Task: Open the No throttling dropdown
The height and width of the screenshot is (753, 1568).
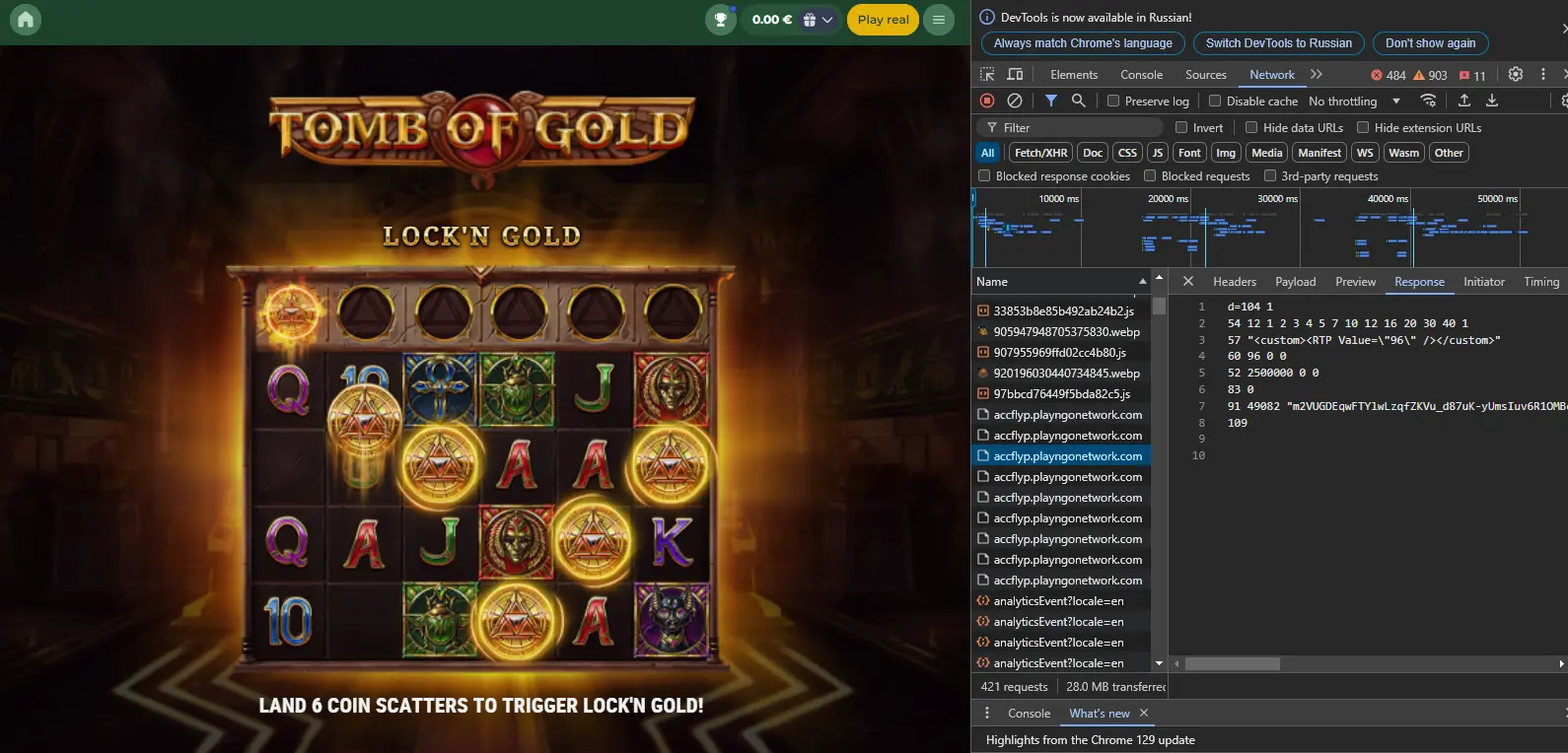Action: [1354, 102]
